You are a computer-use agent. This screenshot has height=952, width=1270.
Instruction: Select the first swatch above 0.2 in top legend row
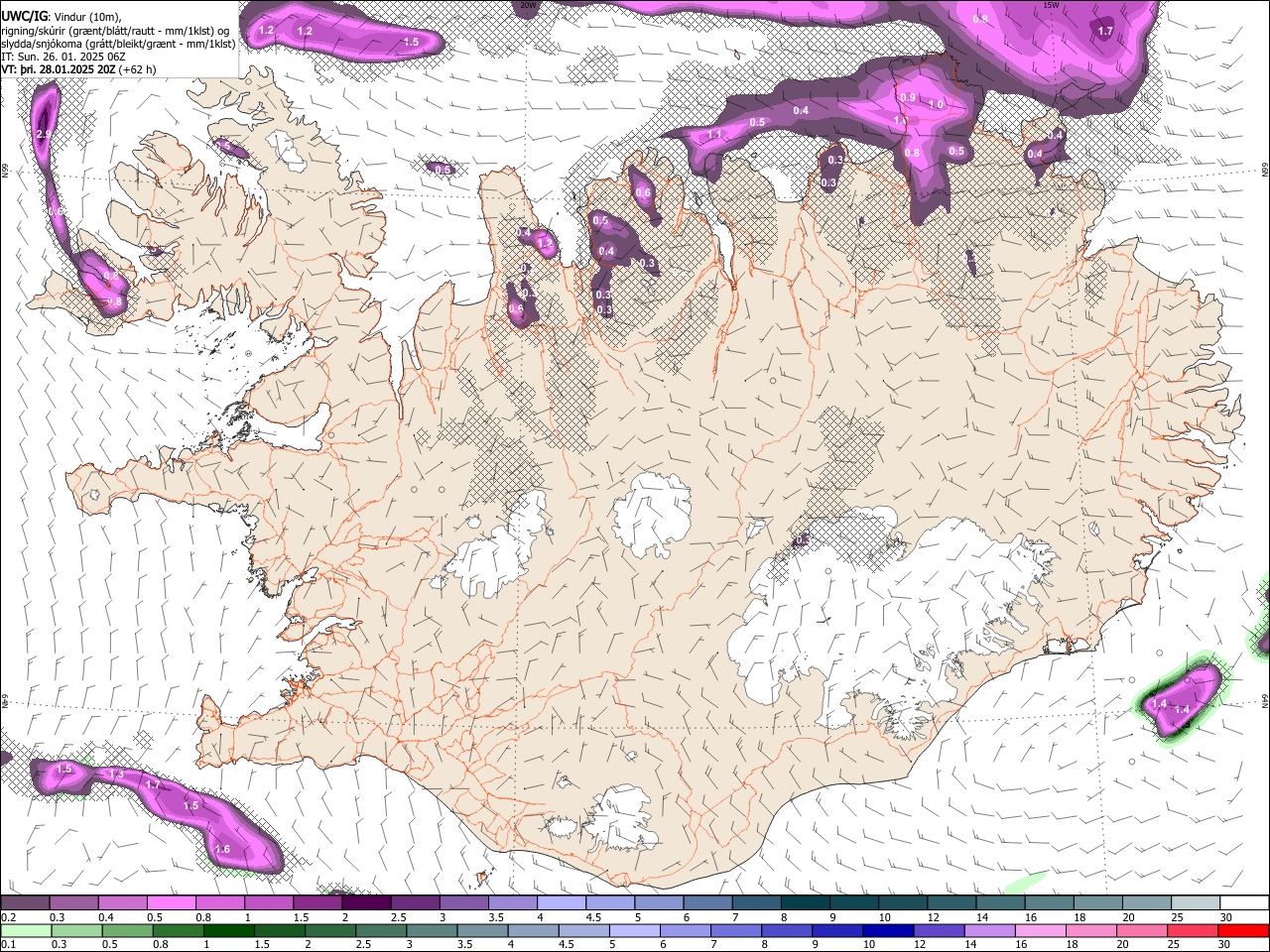click(25, 903)
